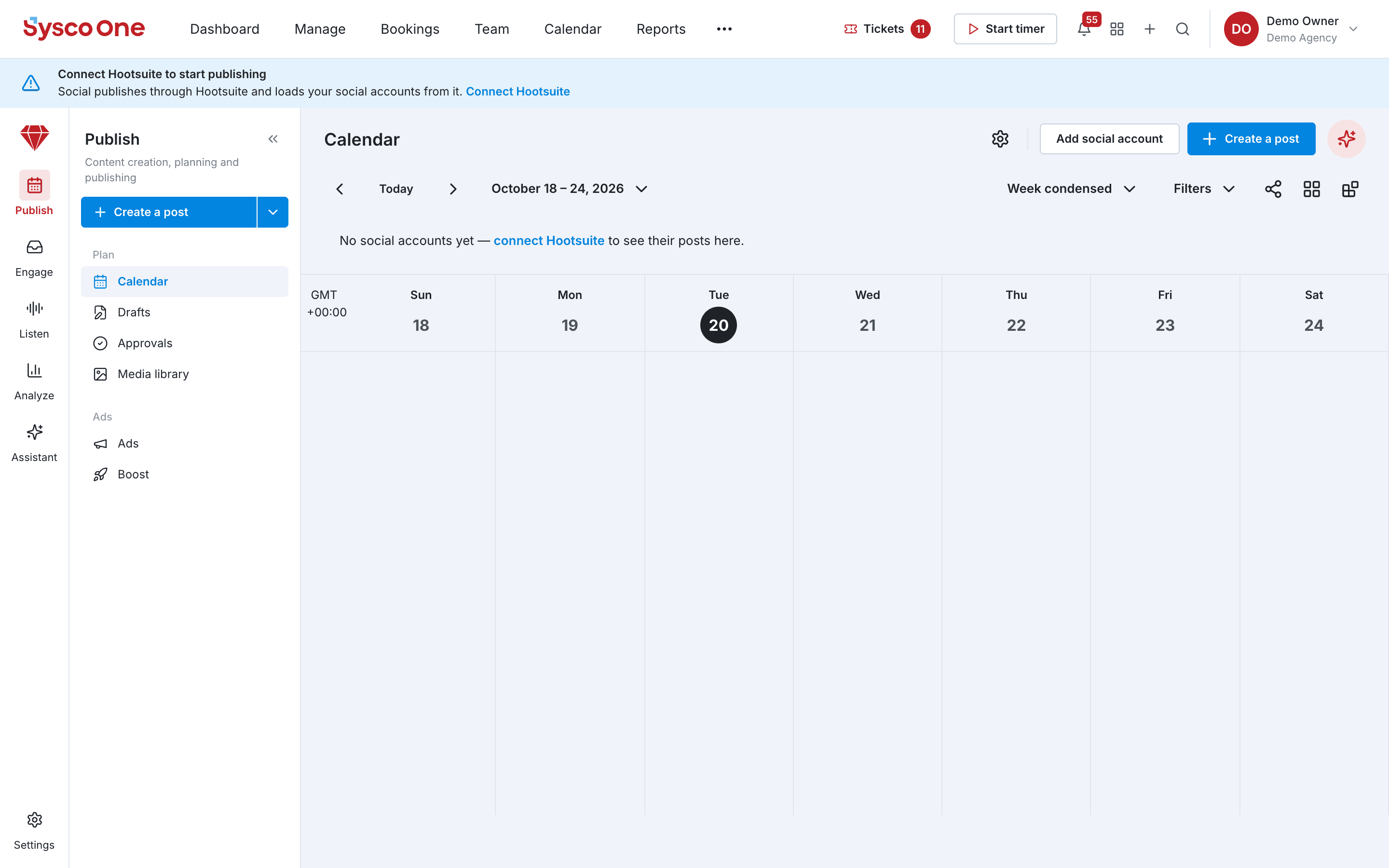Click the add widget layout icon

tap(1350, 189)
